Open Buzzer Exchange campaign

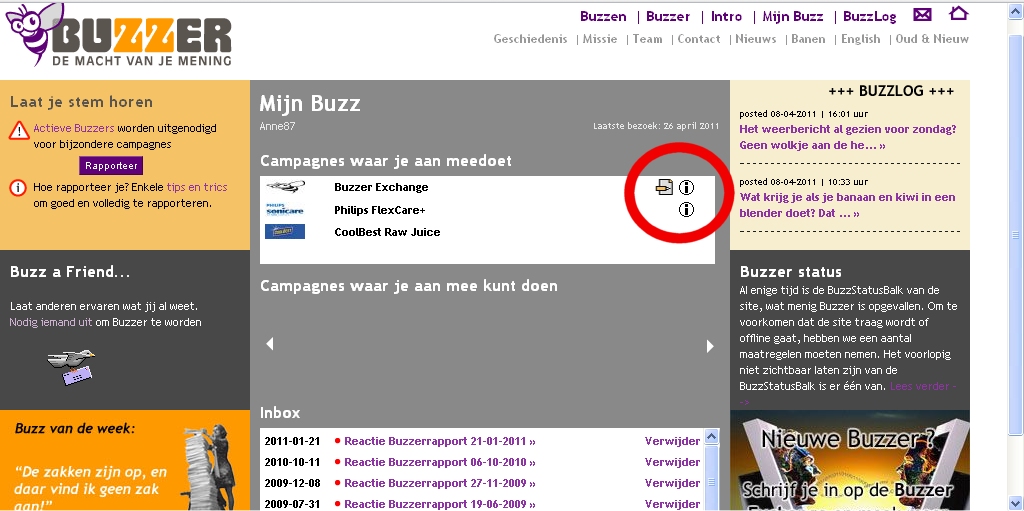381,187
